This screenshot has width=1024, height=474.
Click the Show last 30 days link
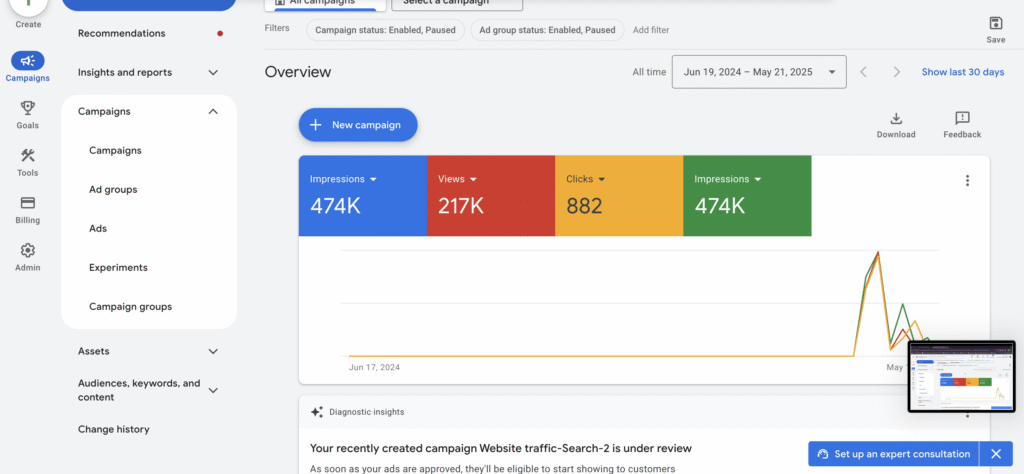pyautogui.click(x=963, y=72)
